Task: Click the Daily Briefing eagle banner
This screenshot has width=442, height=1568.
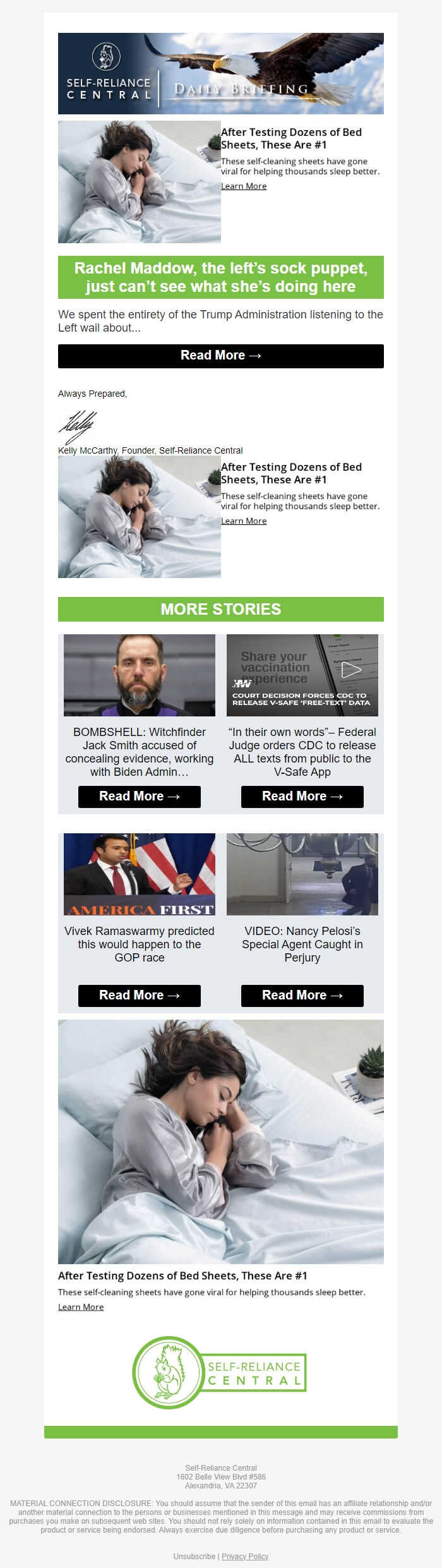Action: 221,73
